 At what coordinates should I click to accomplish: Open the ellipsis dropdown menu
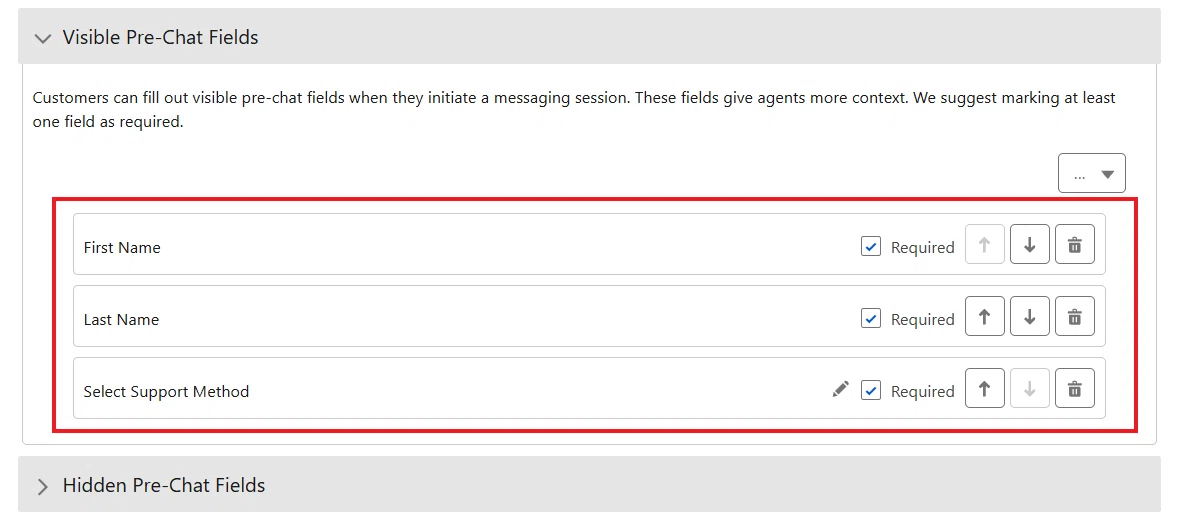pyautogui.click(x=1092, y=173)
